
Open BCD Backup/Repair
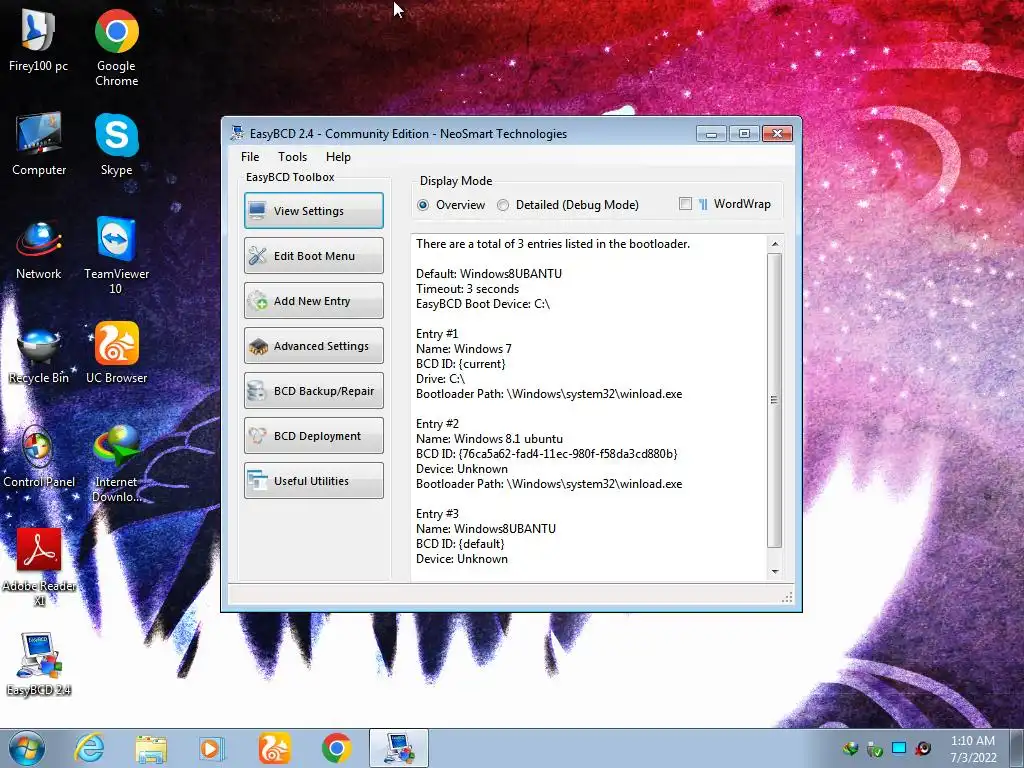coord(313,391)
